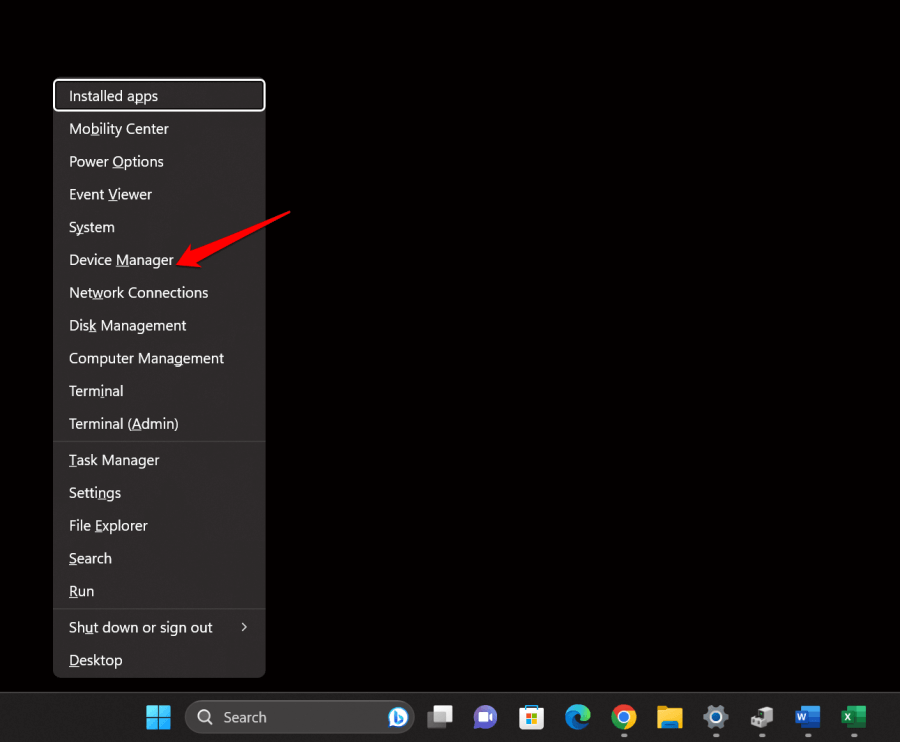Open Task View from the taskbar

(440, 717)
